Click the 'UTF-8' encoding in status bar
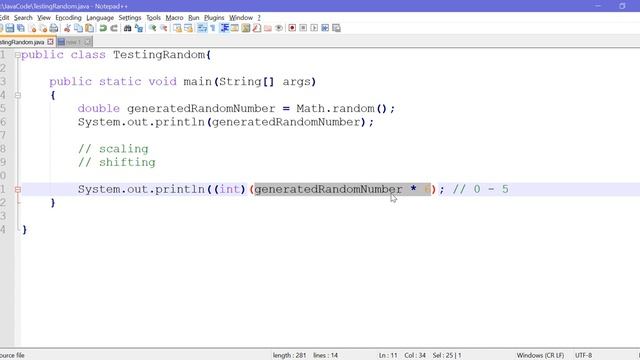 click(x=583, y=356)
